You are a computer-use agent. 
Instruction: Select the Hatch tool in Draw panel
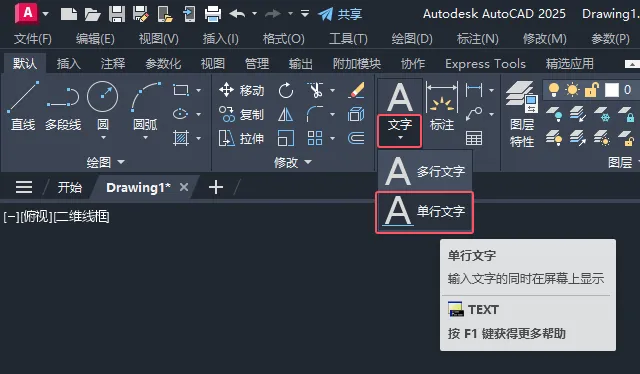tap(181, 138)
